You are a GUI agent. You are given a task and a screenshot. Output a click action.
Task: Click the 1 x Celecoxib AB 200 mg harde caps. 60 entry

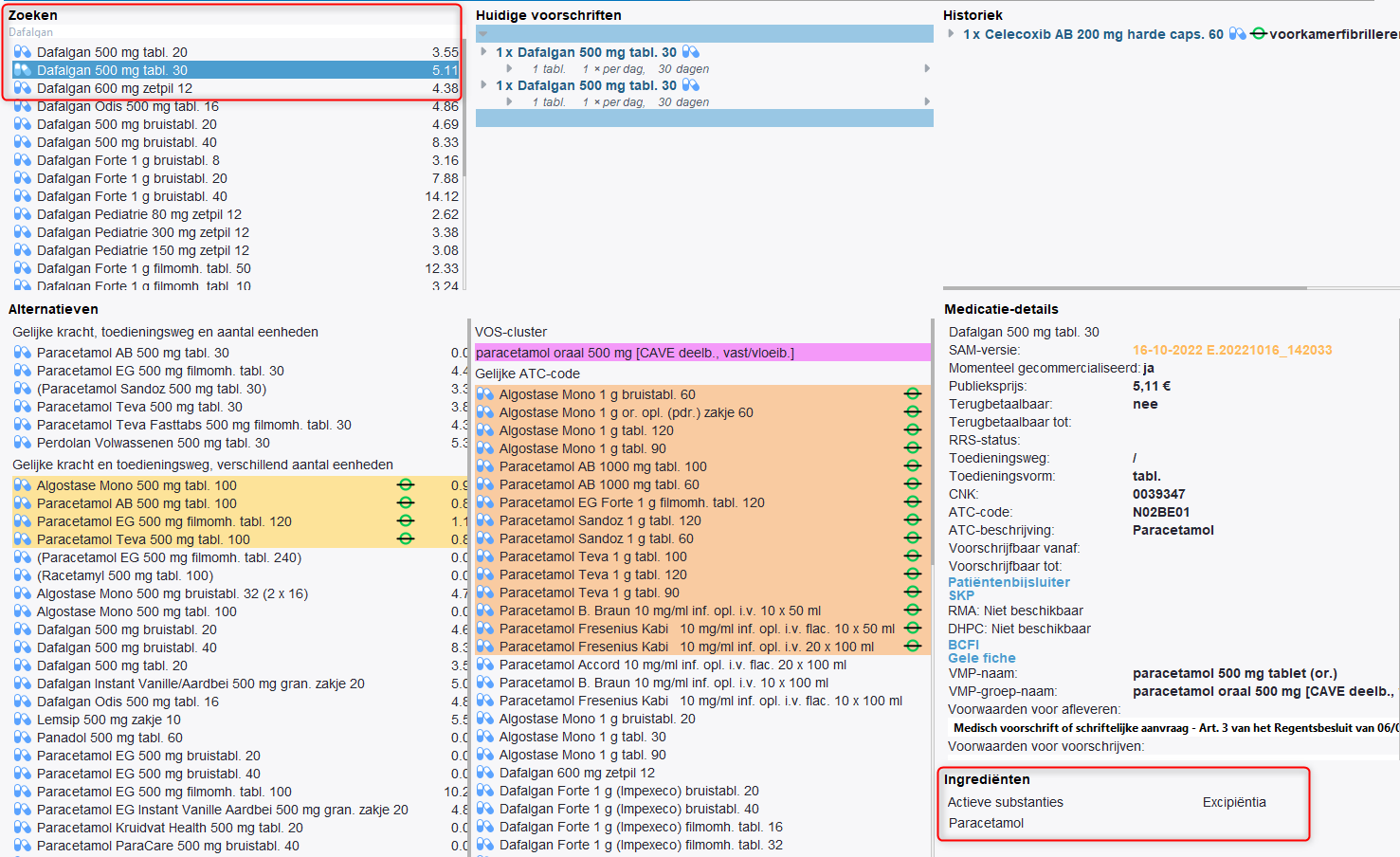(x=1093, y=34)
